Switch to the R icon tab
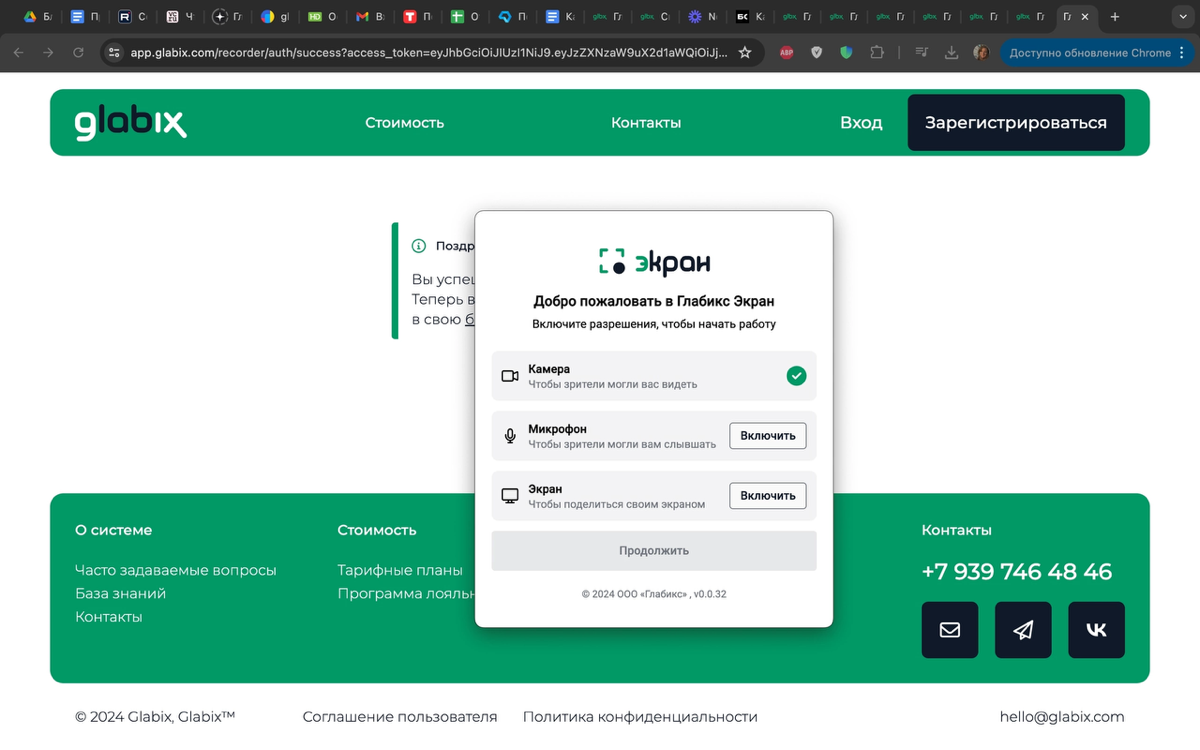The image size is (1200, 750). (133, 17)
